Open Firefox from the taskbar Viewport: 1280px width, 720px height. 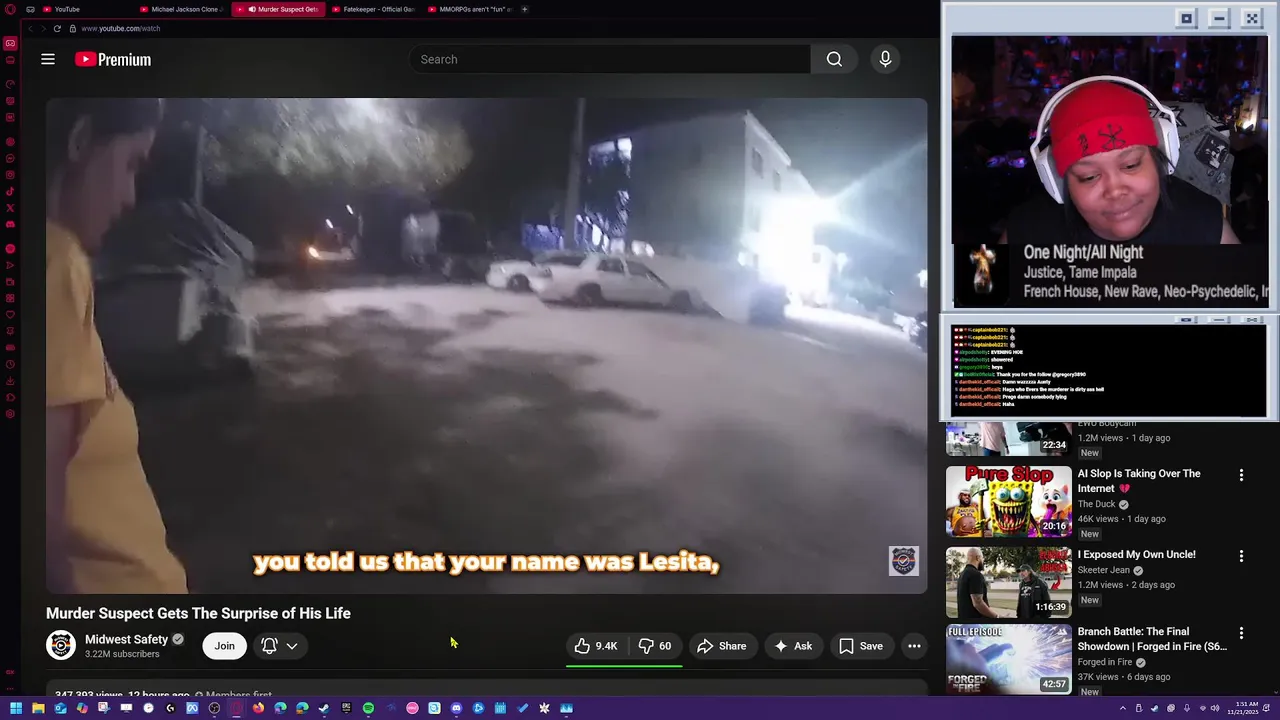pos(258,708)
